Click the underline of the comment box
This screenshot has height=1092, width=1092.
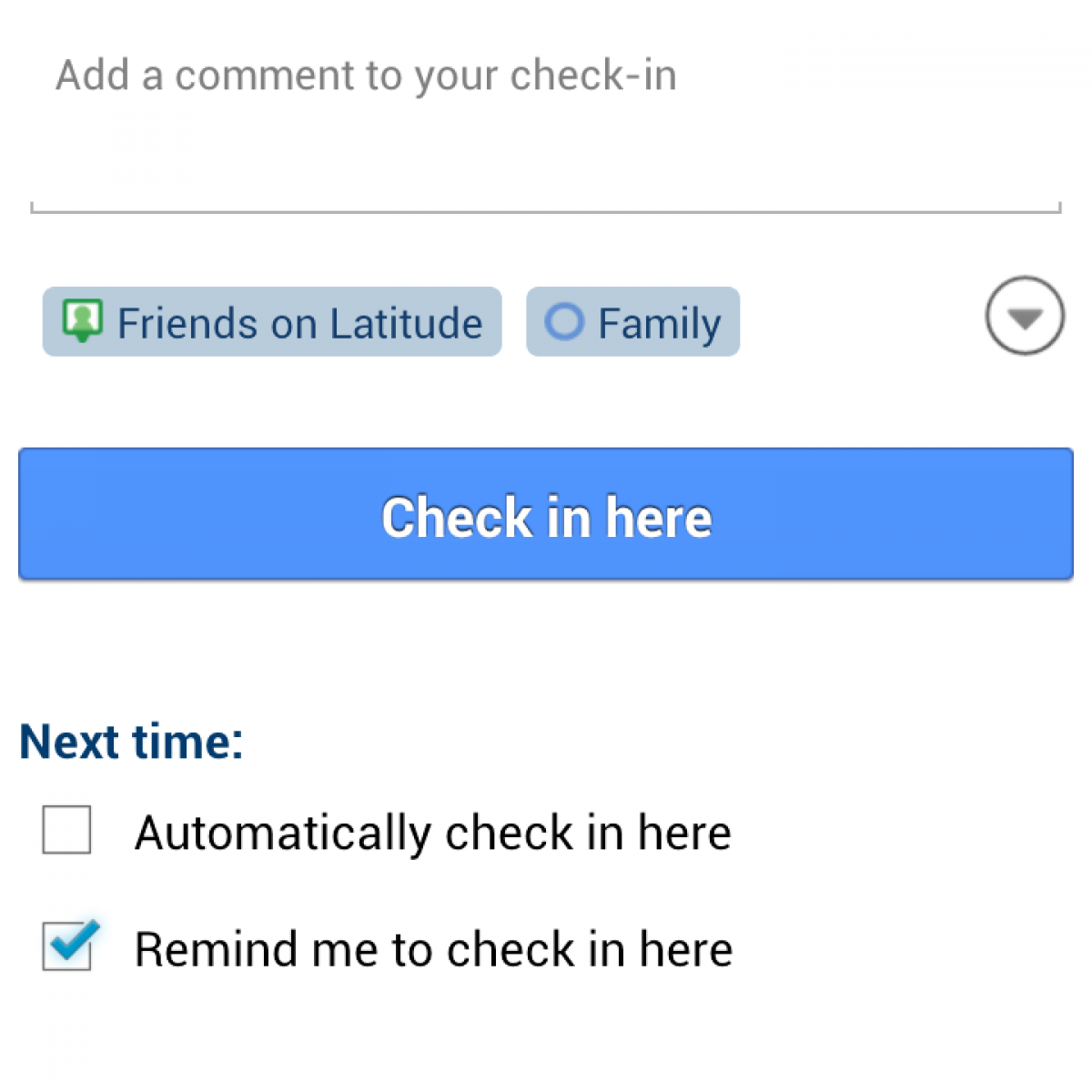(546, 211)
